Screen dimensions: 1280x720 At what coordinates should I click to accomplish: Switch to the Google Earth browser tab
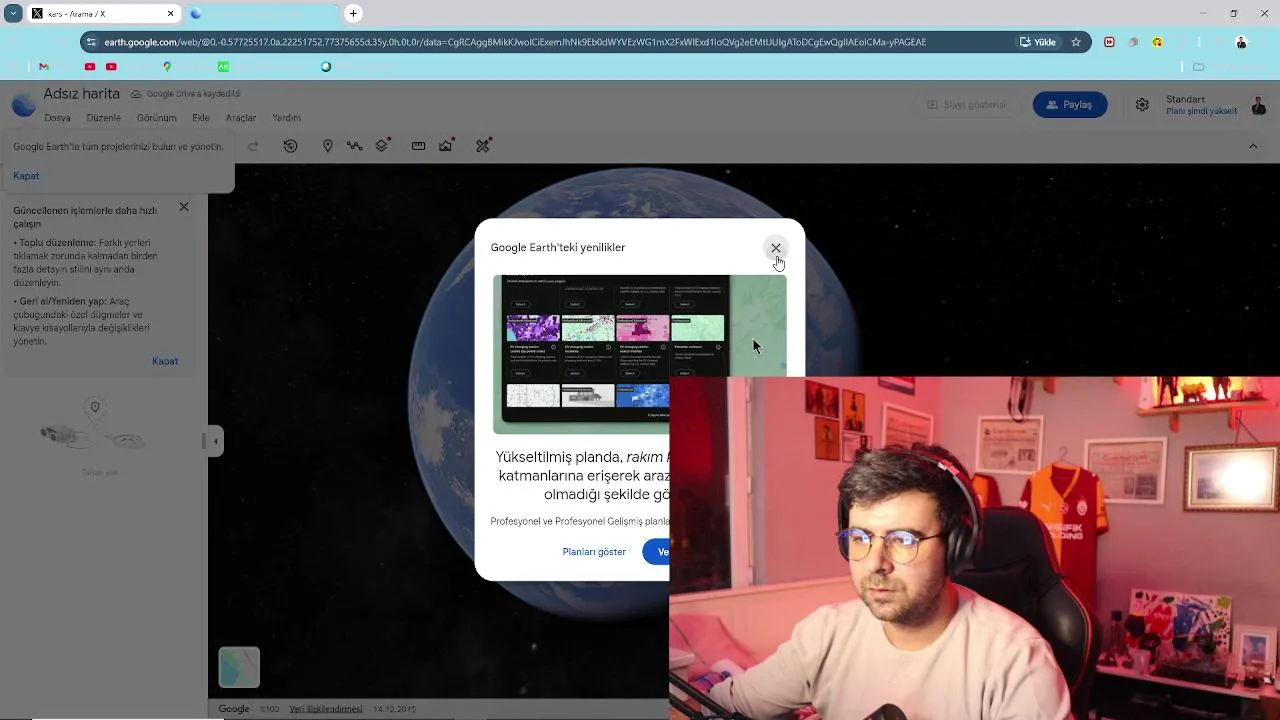(260, 14)
